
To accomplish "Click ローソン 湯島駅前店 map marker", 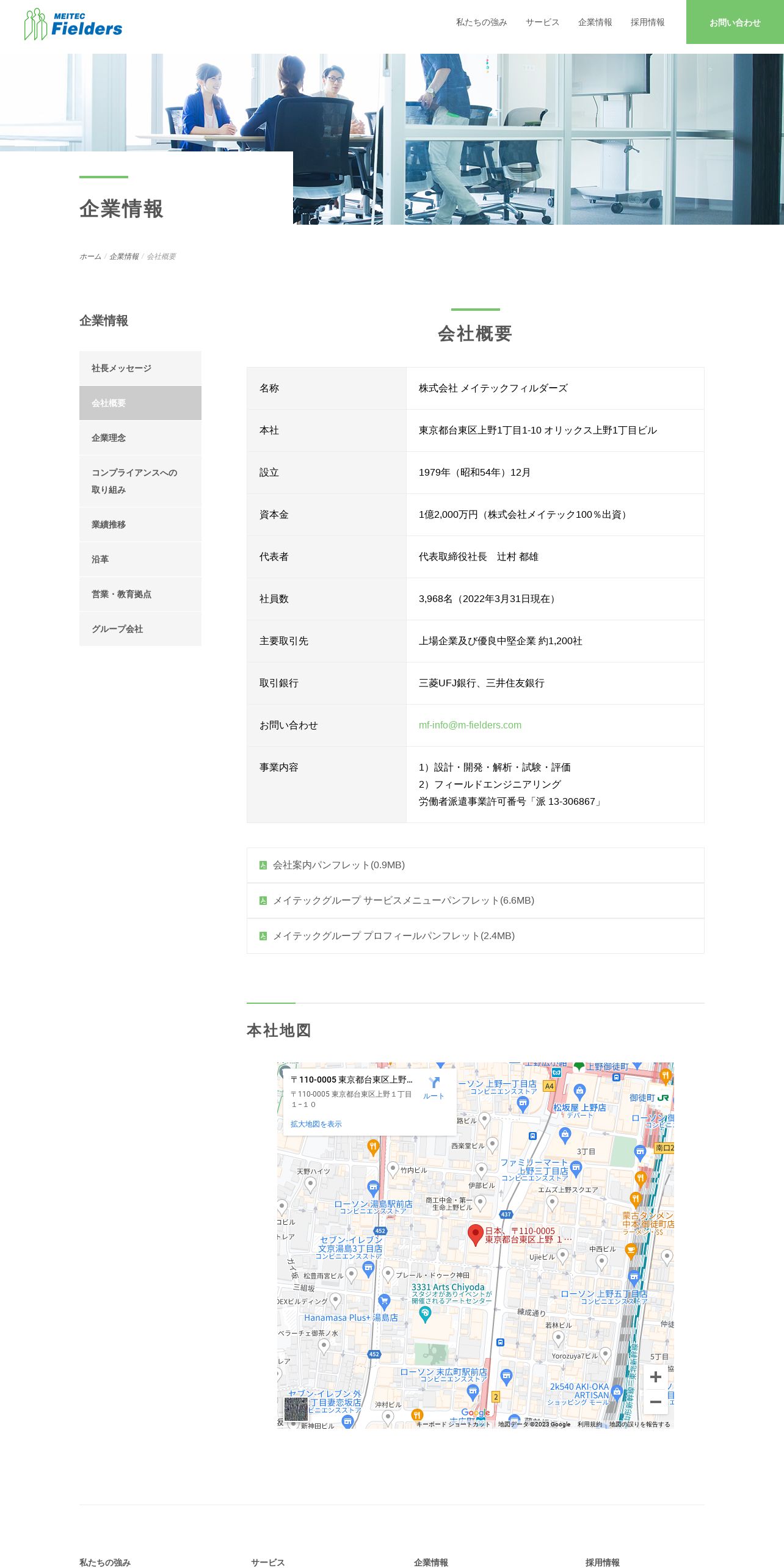I will pyautogui.click(x=373, y=1188).
